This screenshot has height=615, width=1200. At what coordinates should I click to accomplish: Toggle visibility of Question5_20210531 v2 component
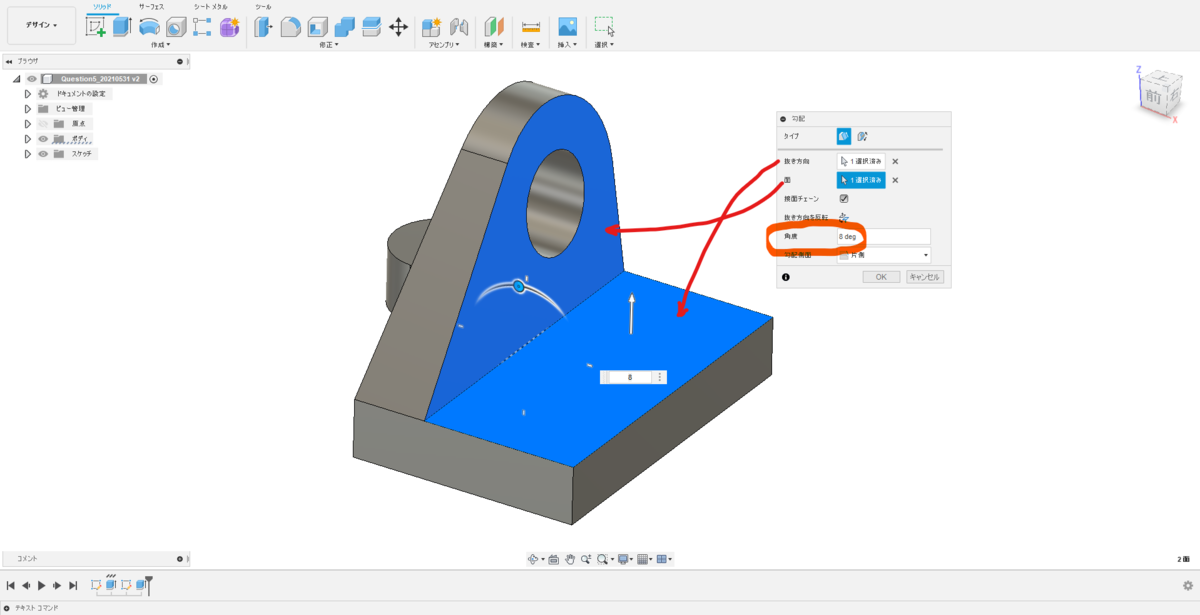(x=32, y=79)
